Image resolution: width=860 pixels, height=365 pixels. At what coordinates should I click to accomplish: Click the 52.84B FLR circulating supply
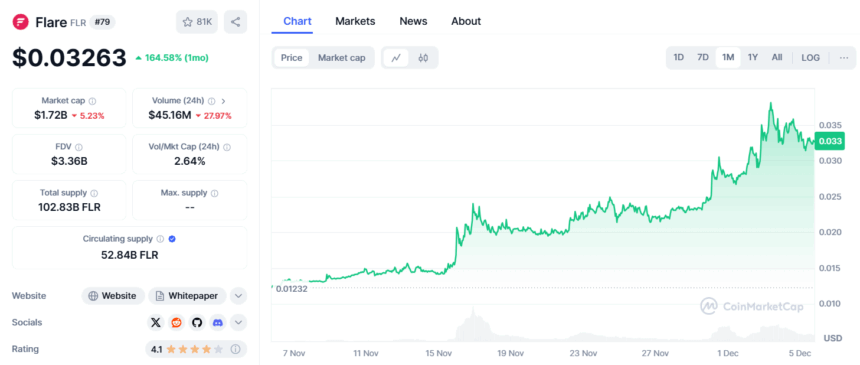point(129,255)
